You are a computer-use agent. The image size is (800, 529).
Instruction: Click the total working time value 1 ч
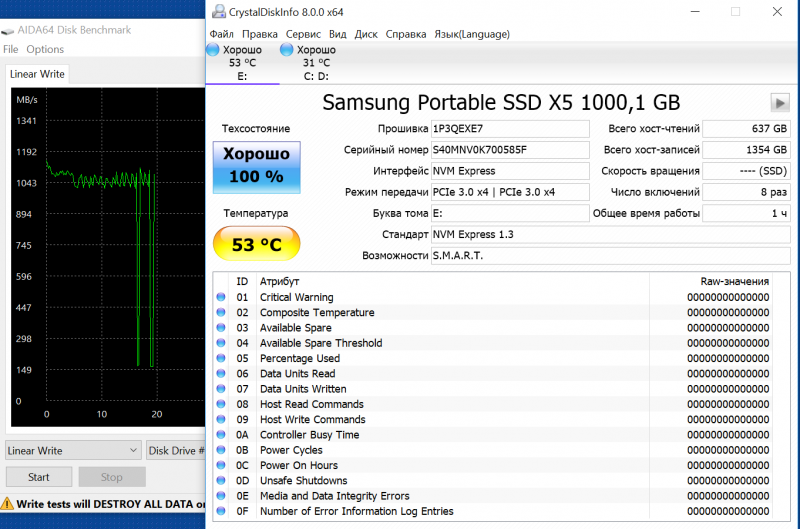tap(746, 213)
